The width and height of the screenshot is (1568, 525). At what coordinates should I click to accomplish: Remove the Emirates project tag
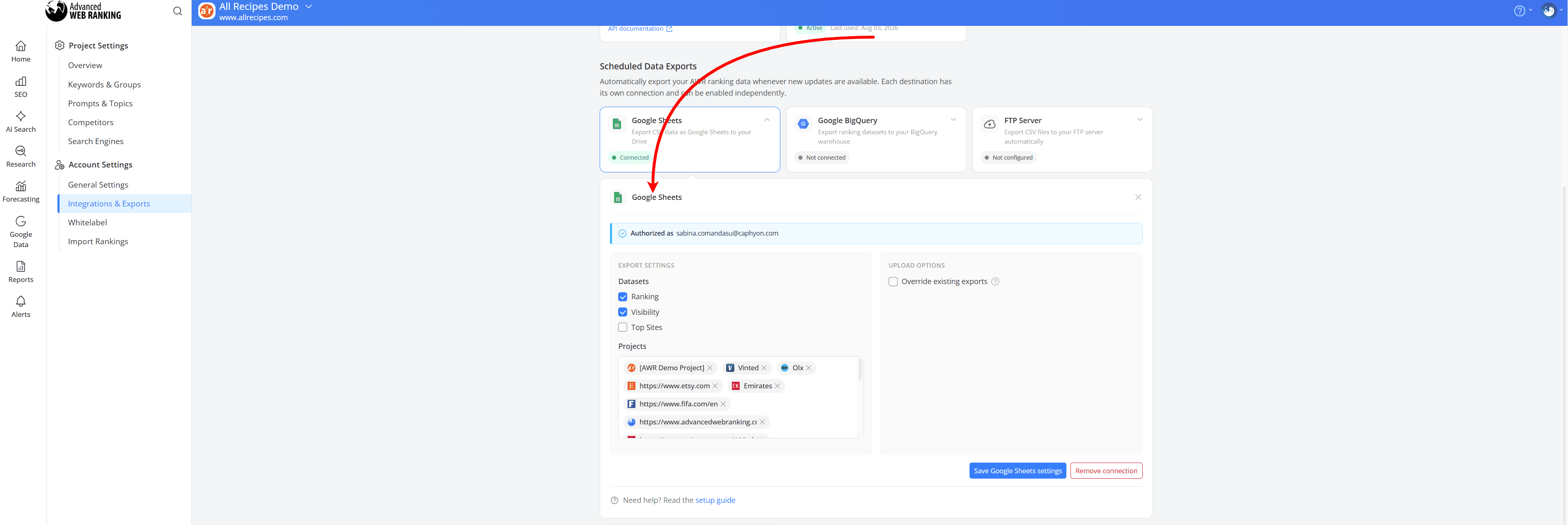tap(777, 386)
